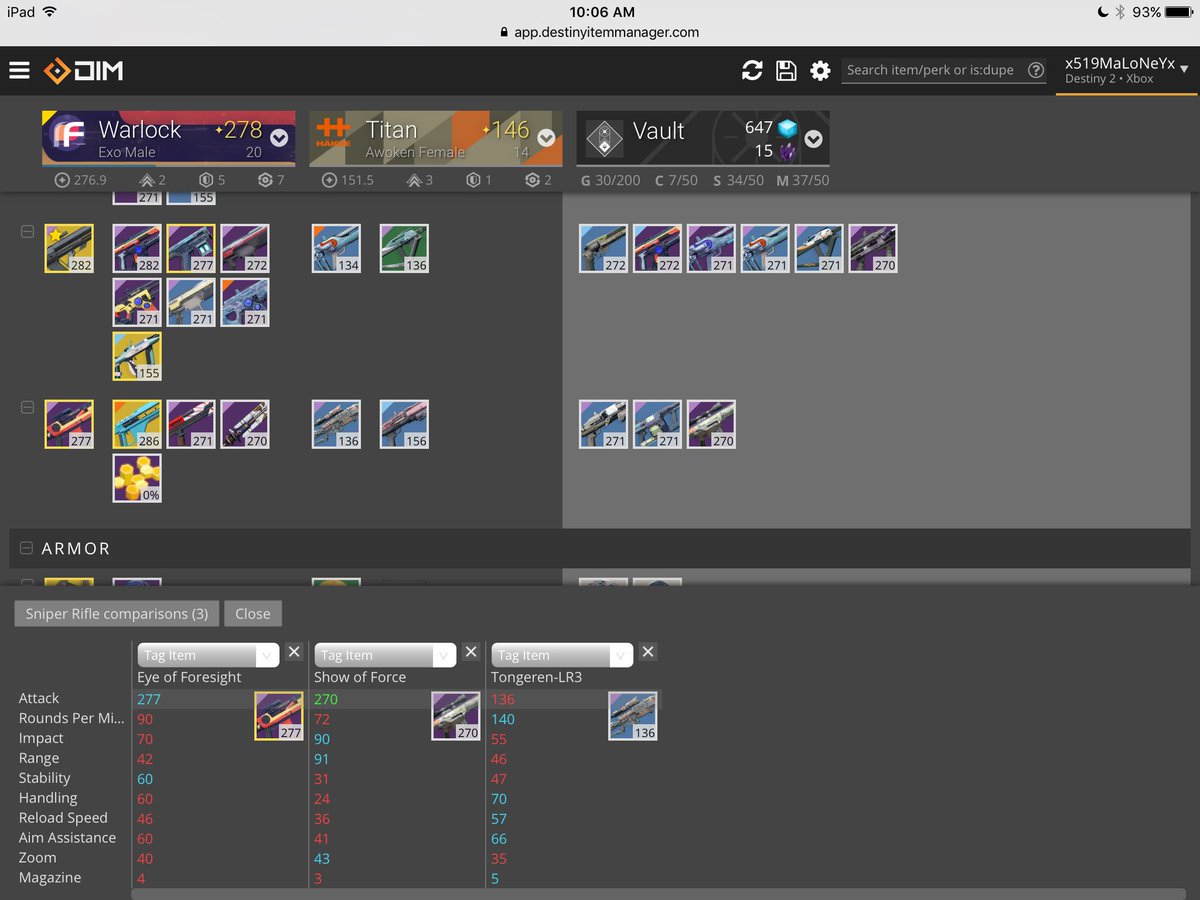Open Warlock character dropdown arrow
The image size is (1200, 900).
(x=279, y=138)
